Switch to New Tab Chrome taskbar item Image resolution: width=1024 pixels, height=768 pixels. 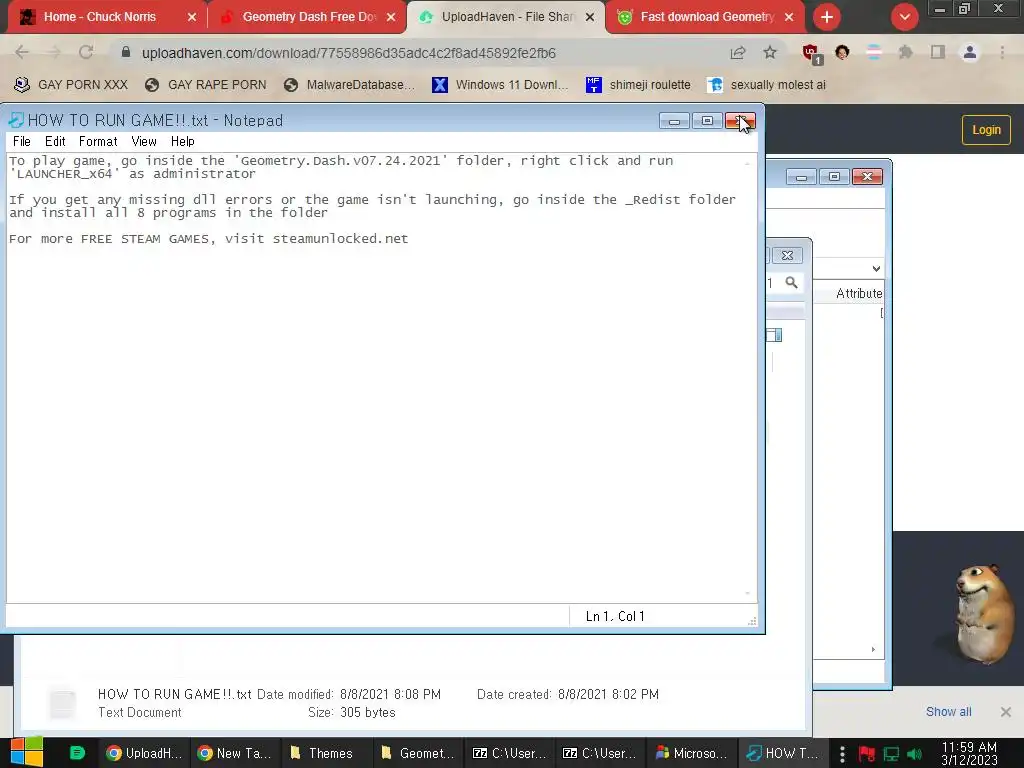tap(234, 753)
